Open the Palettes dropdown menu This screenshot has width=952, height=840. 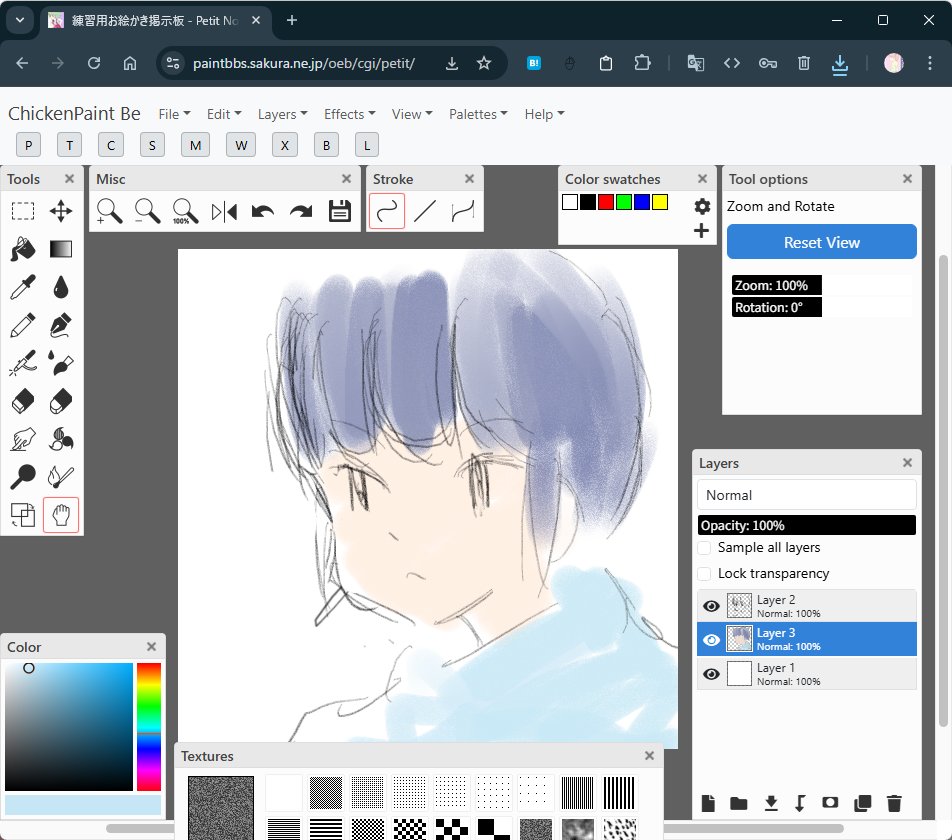[478, 114]
